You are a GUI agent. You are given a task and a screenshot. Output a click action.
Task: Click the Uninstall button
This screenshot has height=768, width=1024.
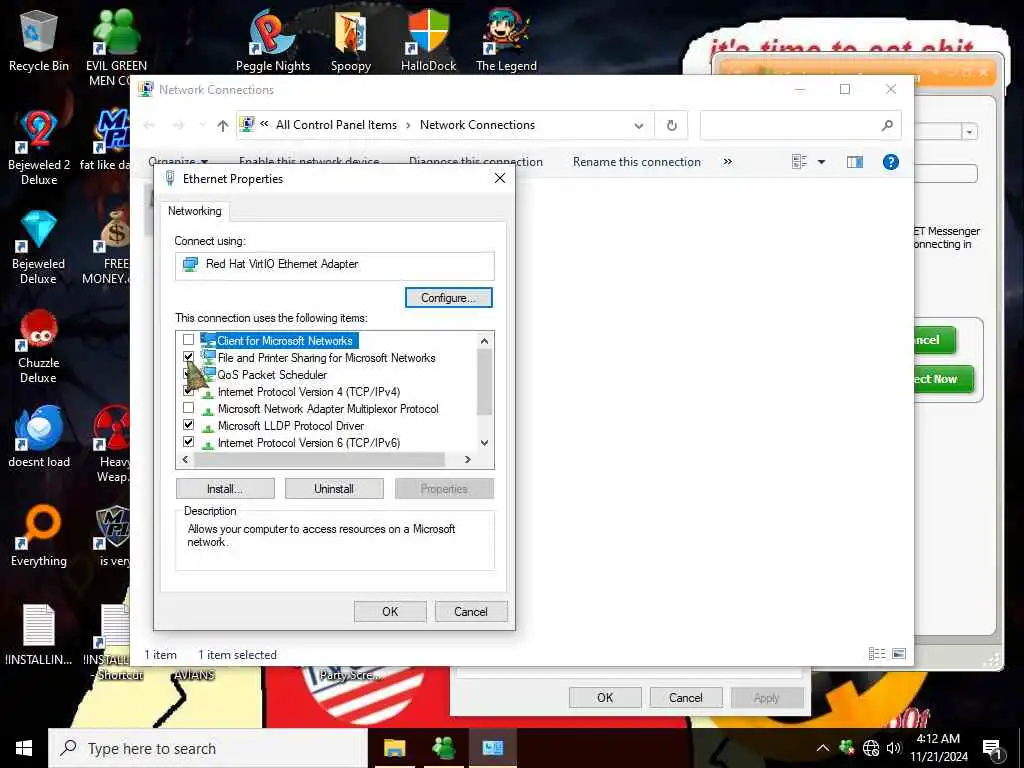click(334, 488)
